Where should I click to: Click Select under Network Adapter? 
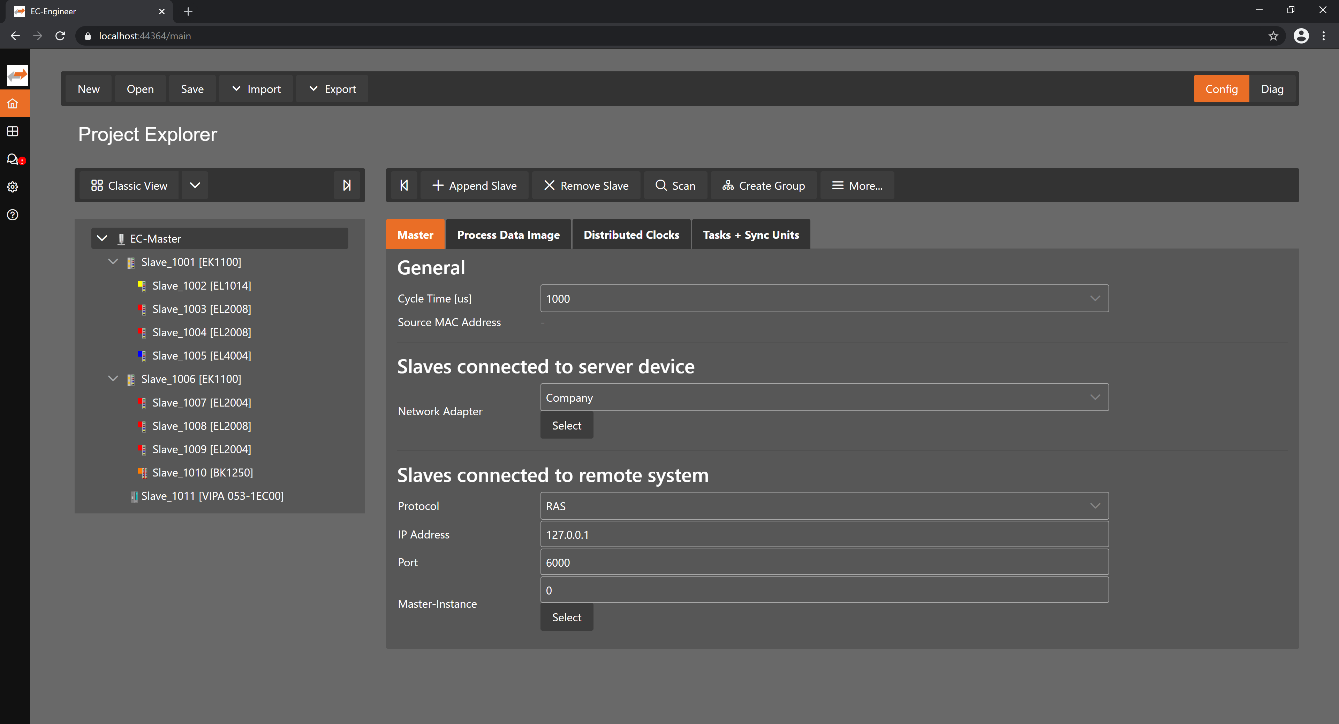[x=566, y=425]
